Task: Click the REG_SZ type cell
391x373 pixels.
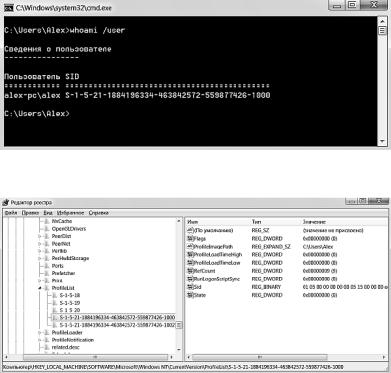Action: click(x=260, y=230)
